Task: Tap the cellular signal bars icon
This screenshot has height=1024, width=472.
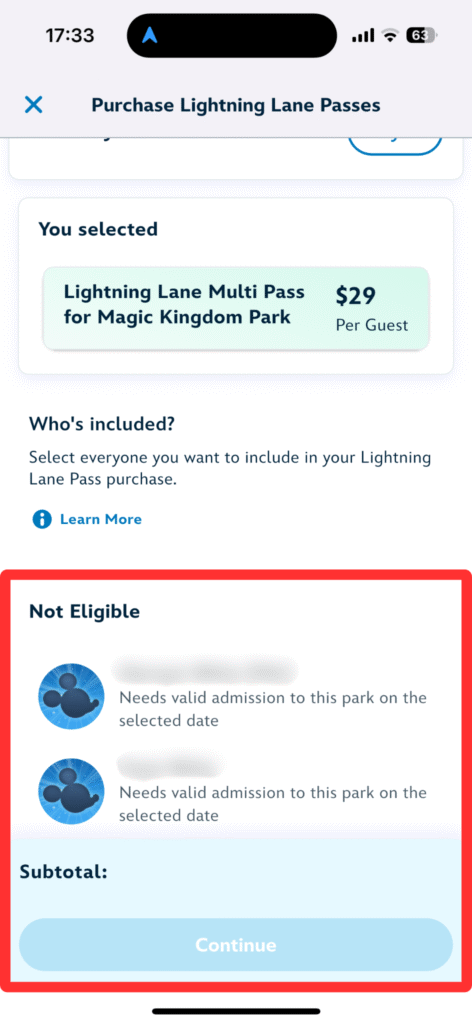Action: pos(363,36)
